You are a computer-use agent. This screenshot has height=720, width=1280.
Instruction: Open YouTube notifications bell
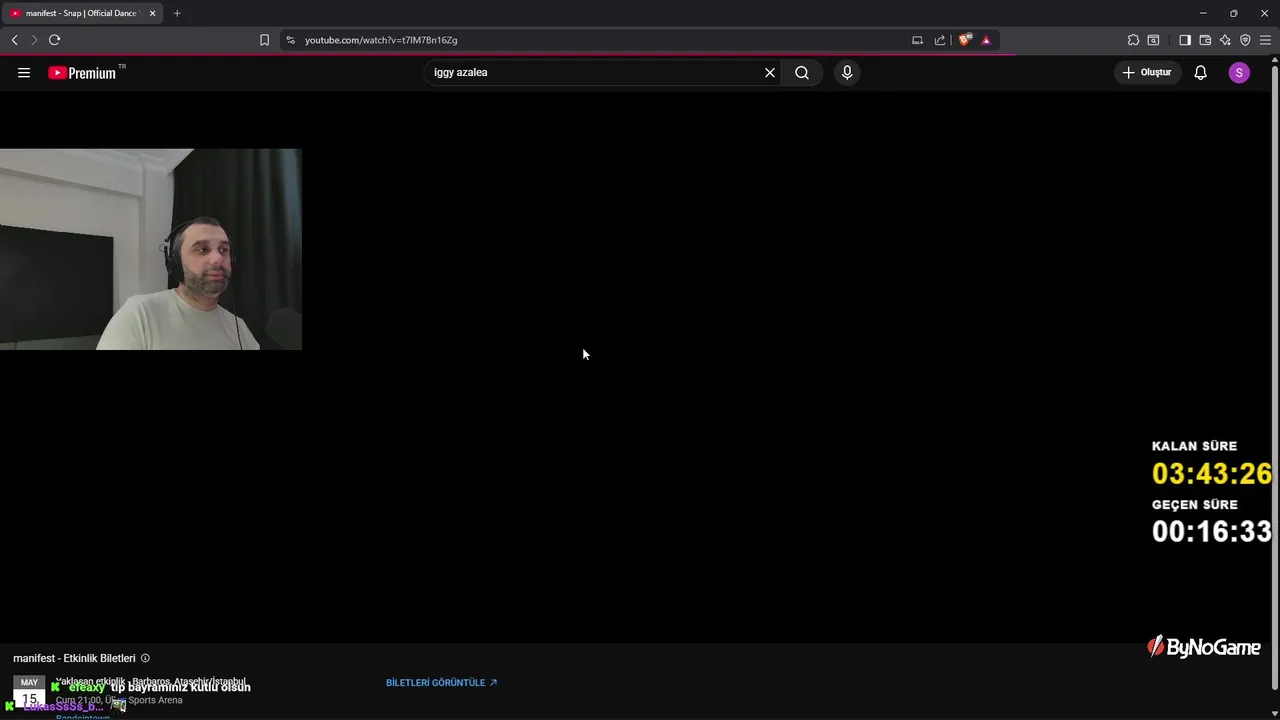tap(1201, 72)
